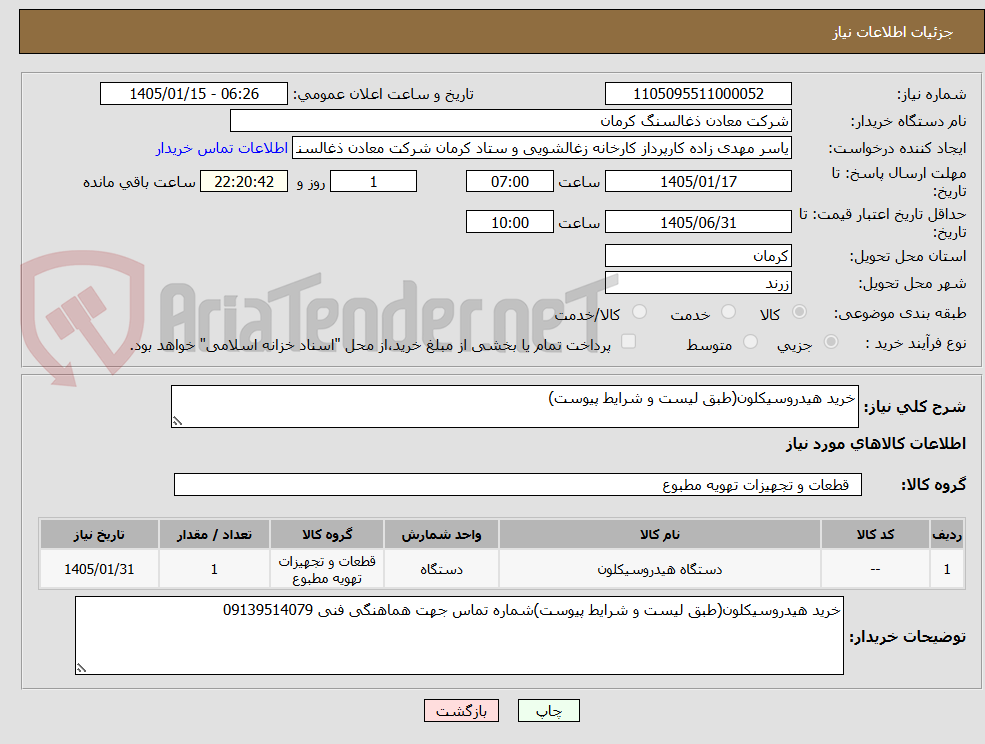
Task: Click the واحد شمارش column header
Action: pyautogui.click(x=441, y=535)
